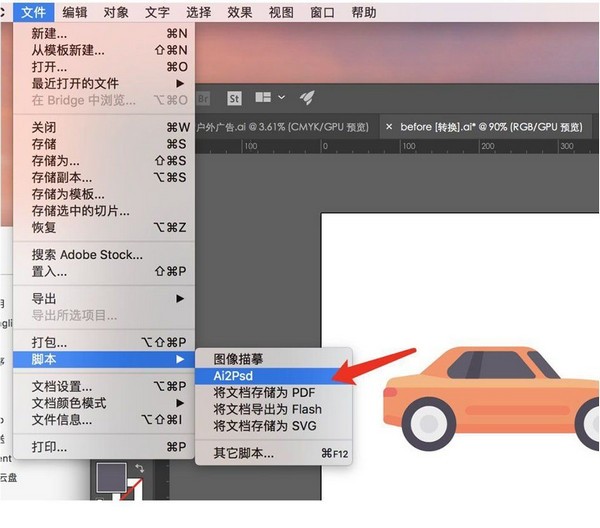Screen dimensions: 600x528
Task: Choose 打包... menu entry
Action: click(104, 342)
